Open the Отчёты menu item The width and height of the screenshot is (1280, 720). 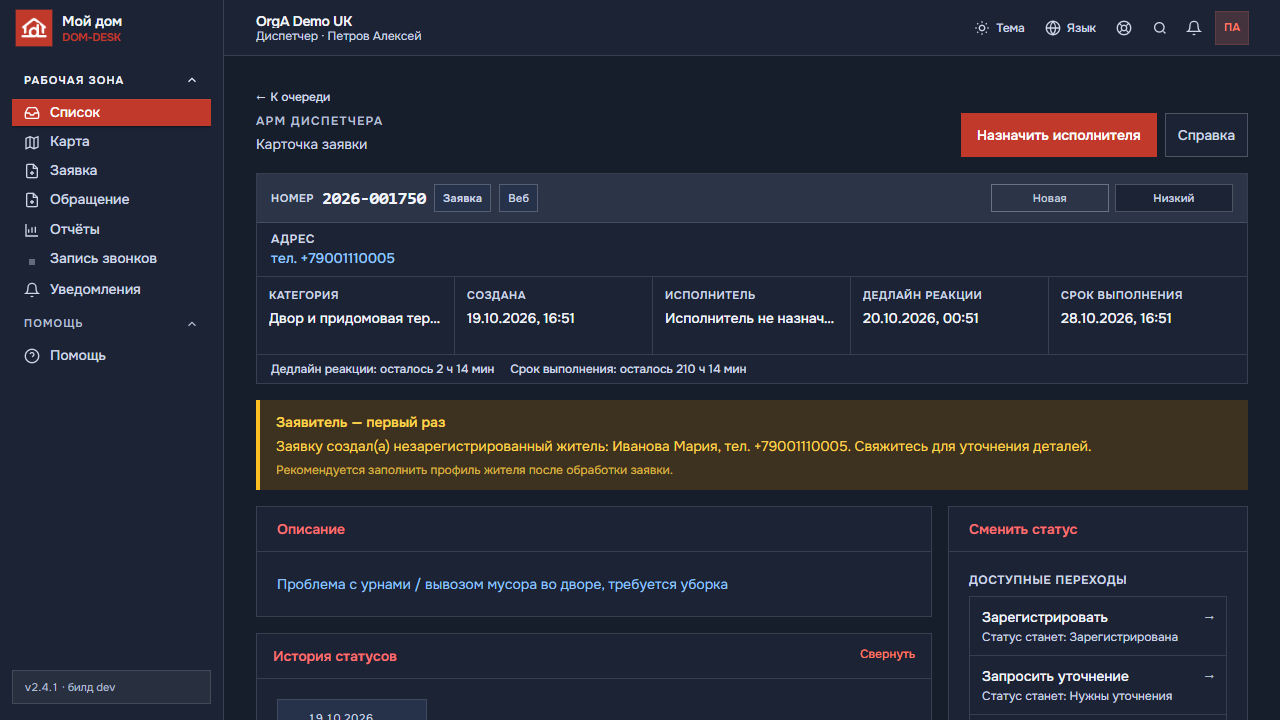(111, 230)
